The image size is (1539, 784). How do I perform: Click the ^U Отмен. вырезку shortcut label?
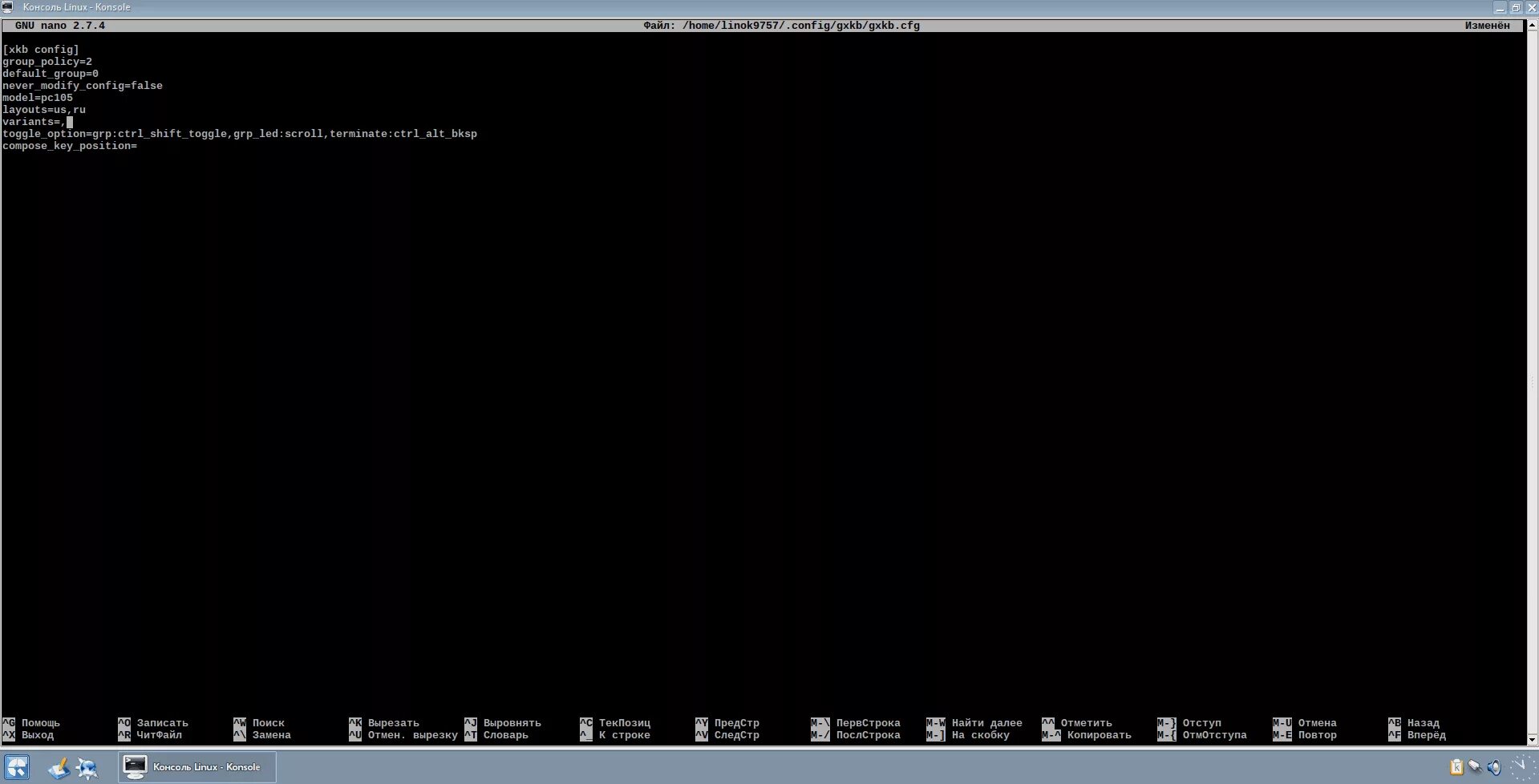coord(403,735)
